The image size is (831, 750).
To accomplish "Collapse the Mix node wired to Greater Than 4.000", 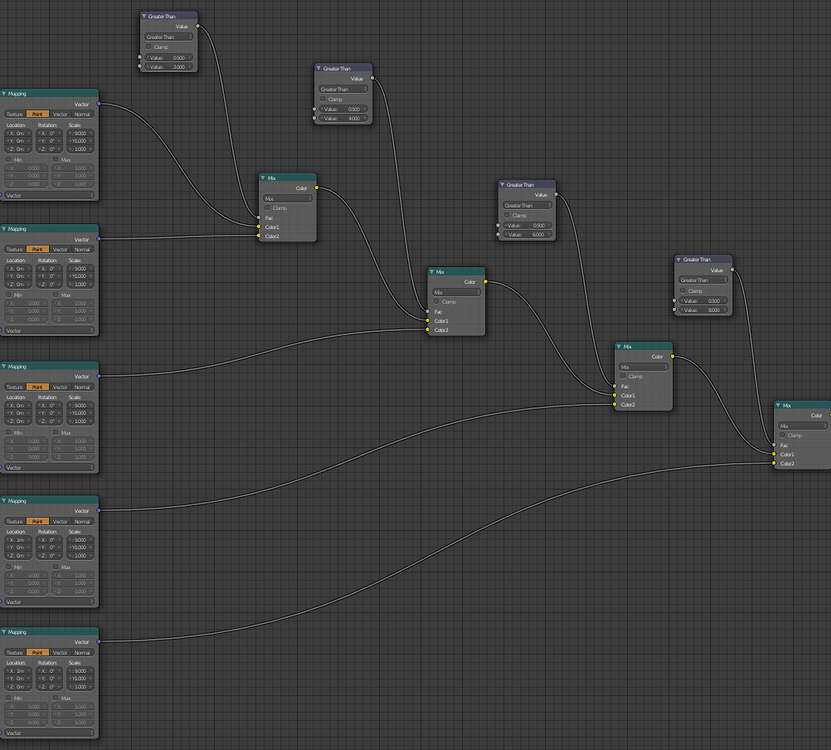I will [432, 272].
